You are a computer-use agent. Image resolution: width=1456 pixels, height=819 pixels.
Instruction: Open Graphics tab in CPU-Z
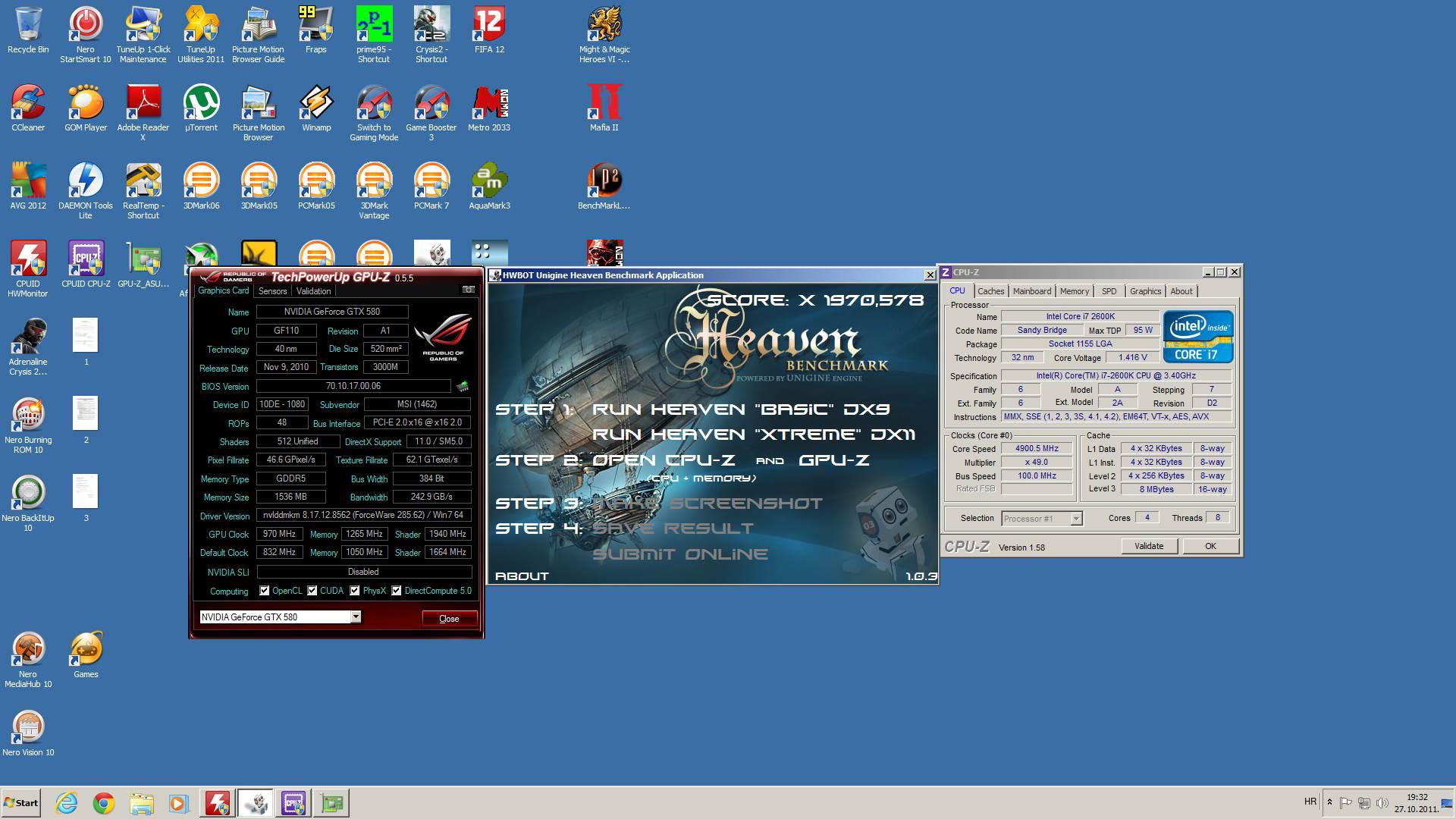point(1145,291)
